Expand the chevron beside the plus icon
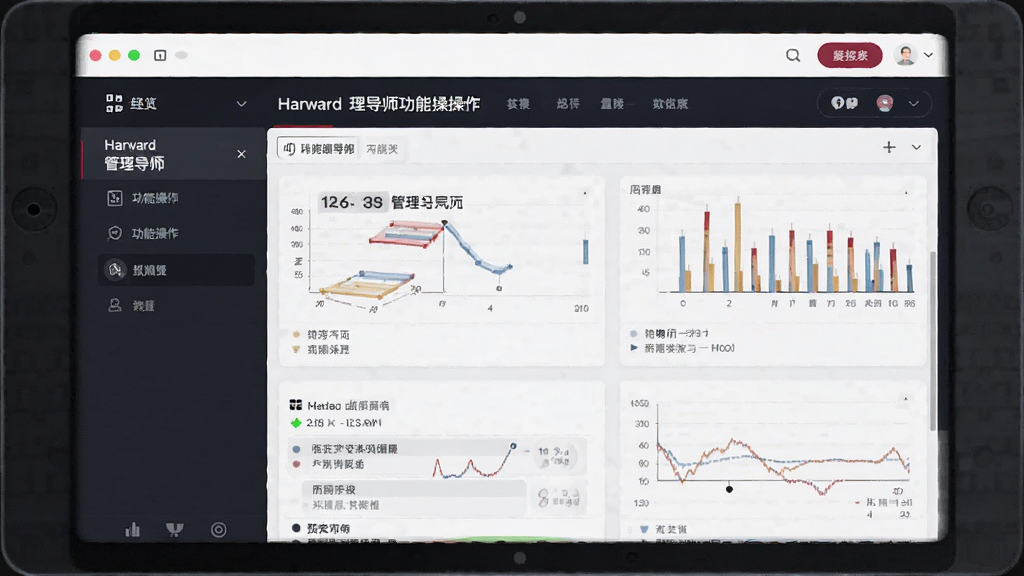The height and width of the screenshot is (576, 1024). [x=916, y=148]
